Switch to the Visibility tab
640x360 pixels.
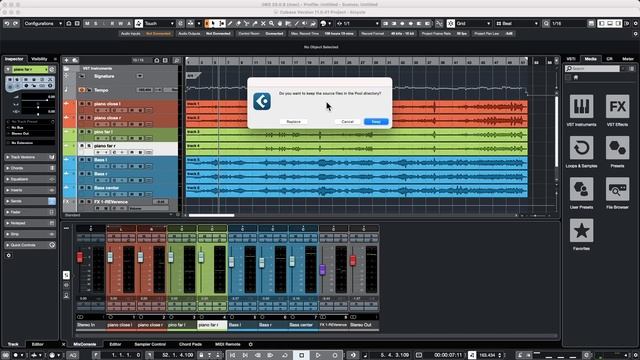point(39,59)
